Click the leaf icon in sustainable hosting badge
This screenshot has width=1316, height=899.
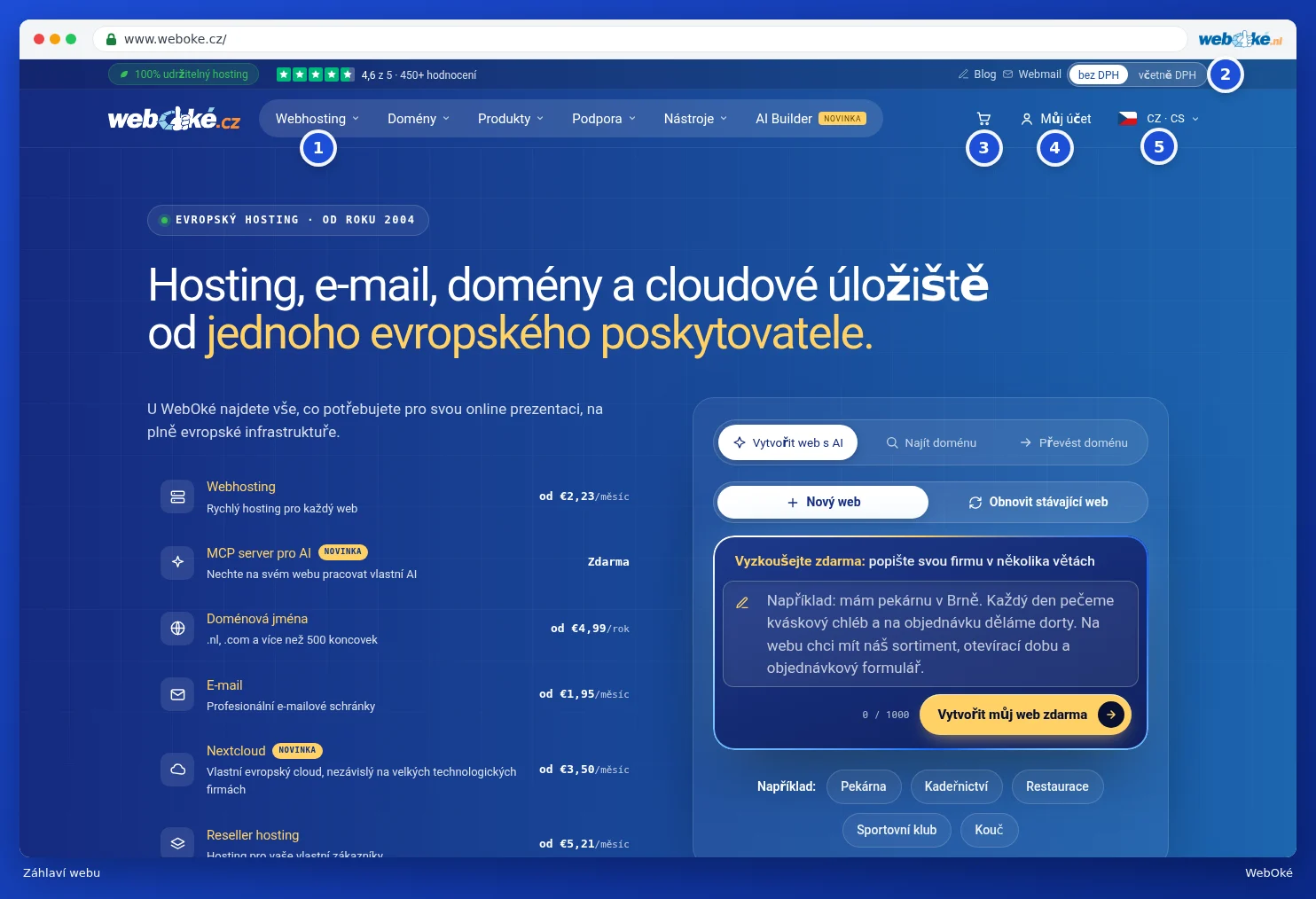[x=124, y=74]
